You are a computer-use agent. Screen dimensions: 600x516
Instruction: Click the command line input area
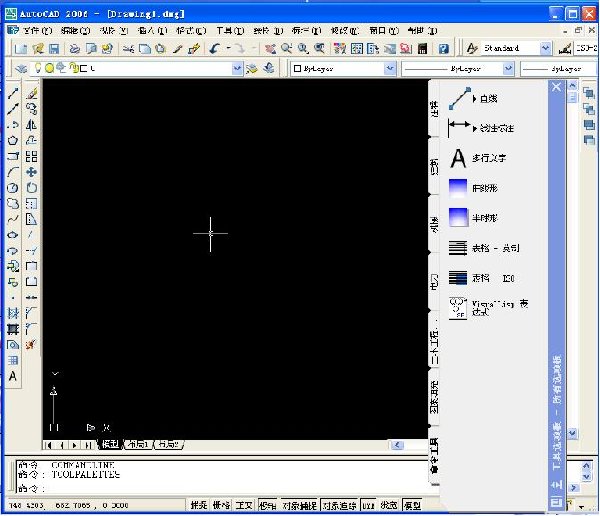[x=222, y=489]
